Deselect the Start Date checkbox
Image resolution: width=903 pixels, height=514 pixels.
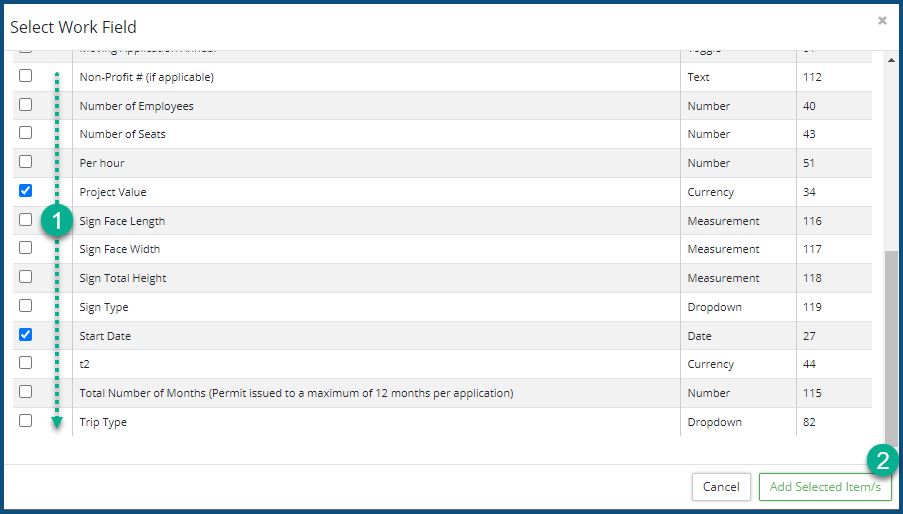26,335
